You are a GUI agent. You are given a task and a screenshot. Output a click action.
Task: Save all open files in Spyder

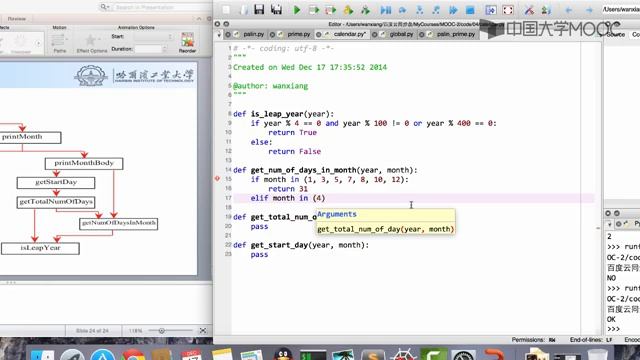coord(276,9)
